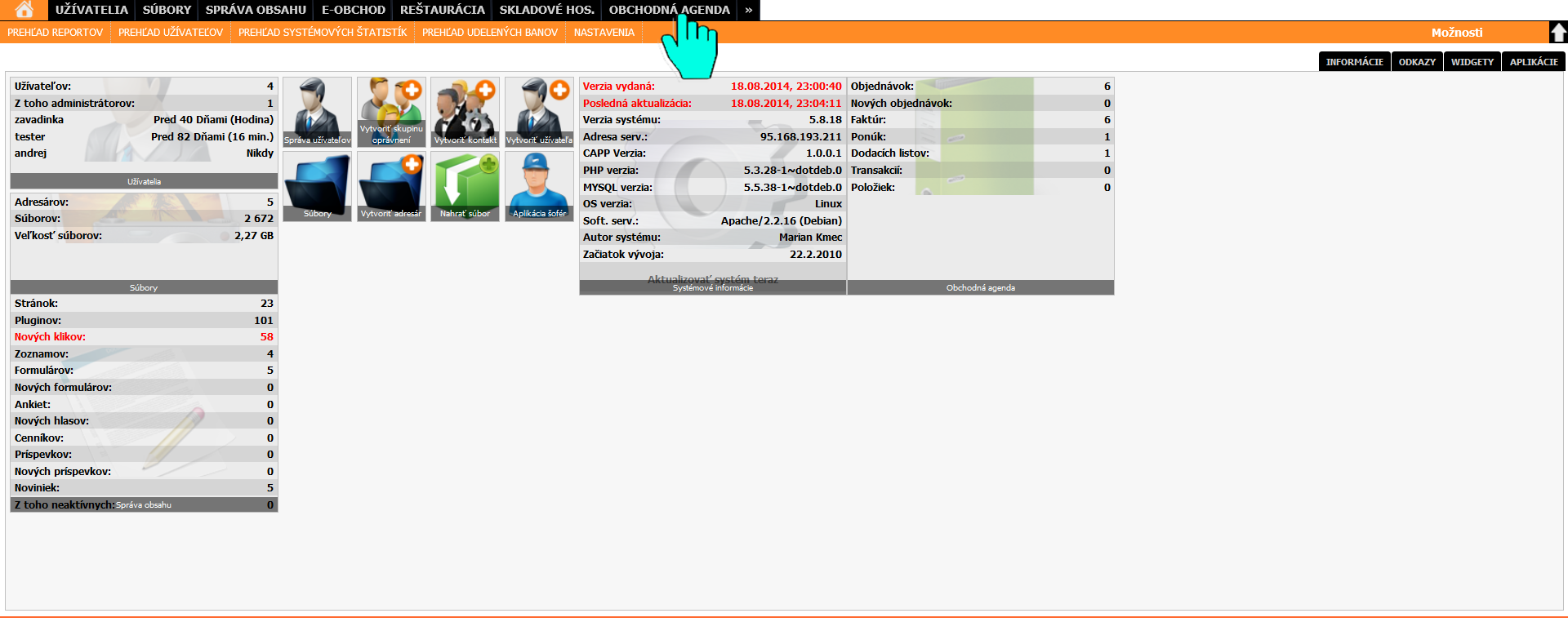Image resolution: width=1568 pixels, height=622 pixels.
Task: Launch the Nahrať súbor upload icon
Action: coord(465,186)
